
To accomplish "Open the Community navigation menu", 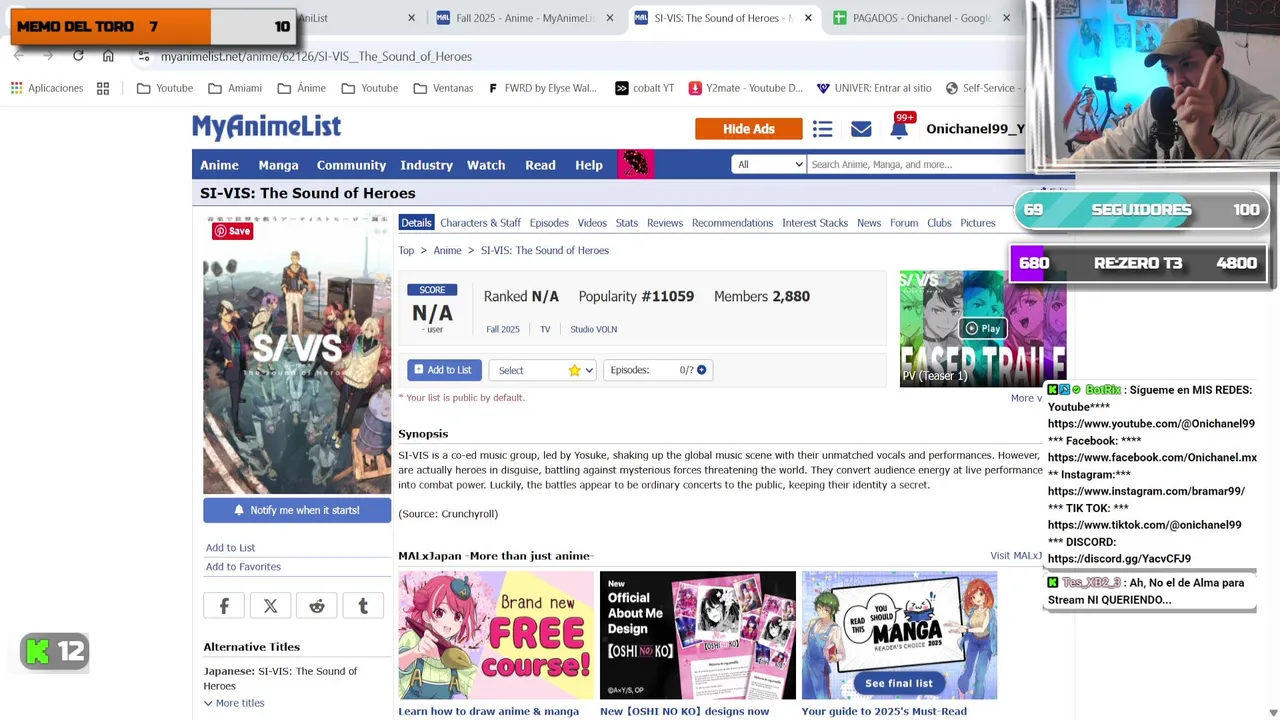I will pos(351,165).
